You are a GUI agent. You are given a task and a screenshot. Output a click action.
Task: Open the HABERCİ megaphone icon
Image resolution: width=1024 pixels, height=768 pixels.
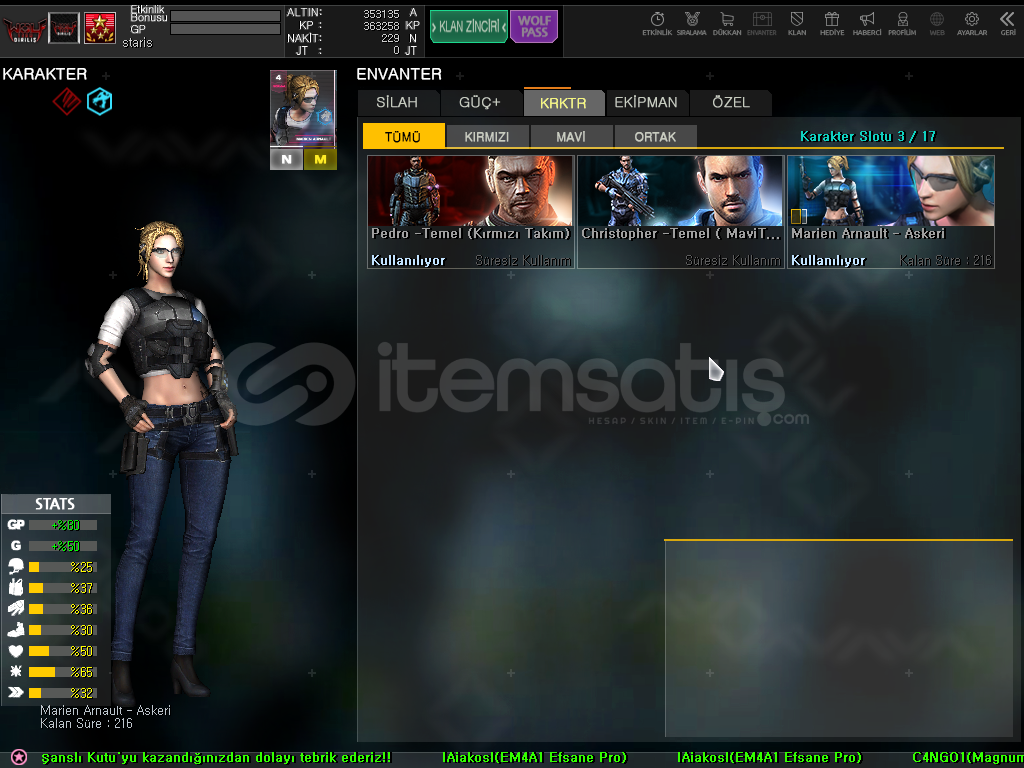[867, 24]
